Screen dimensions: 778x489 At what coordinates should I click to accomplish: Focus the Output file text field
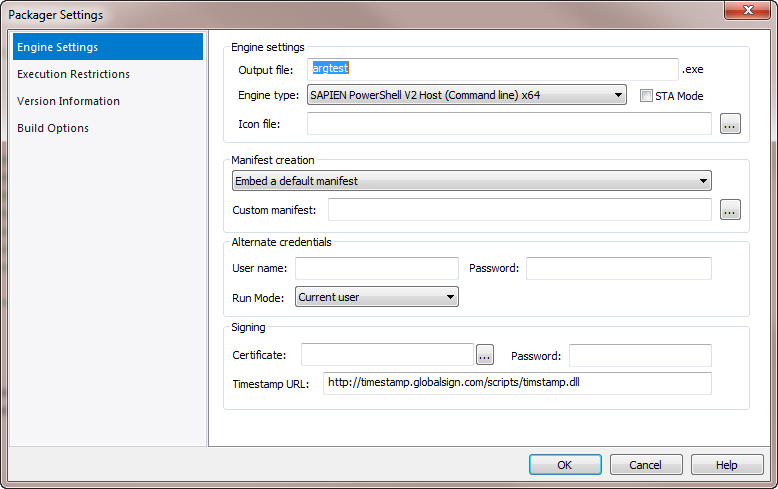[493, 69]
